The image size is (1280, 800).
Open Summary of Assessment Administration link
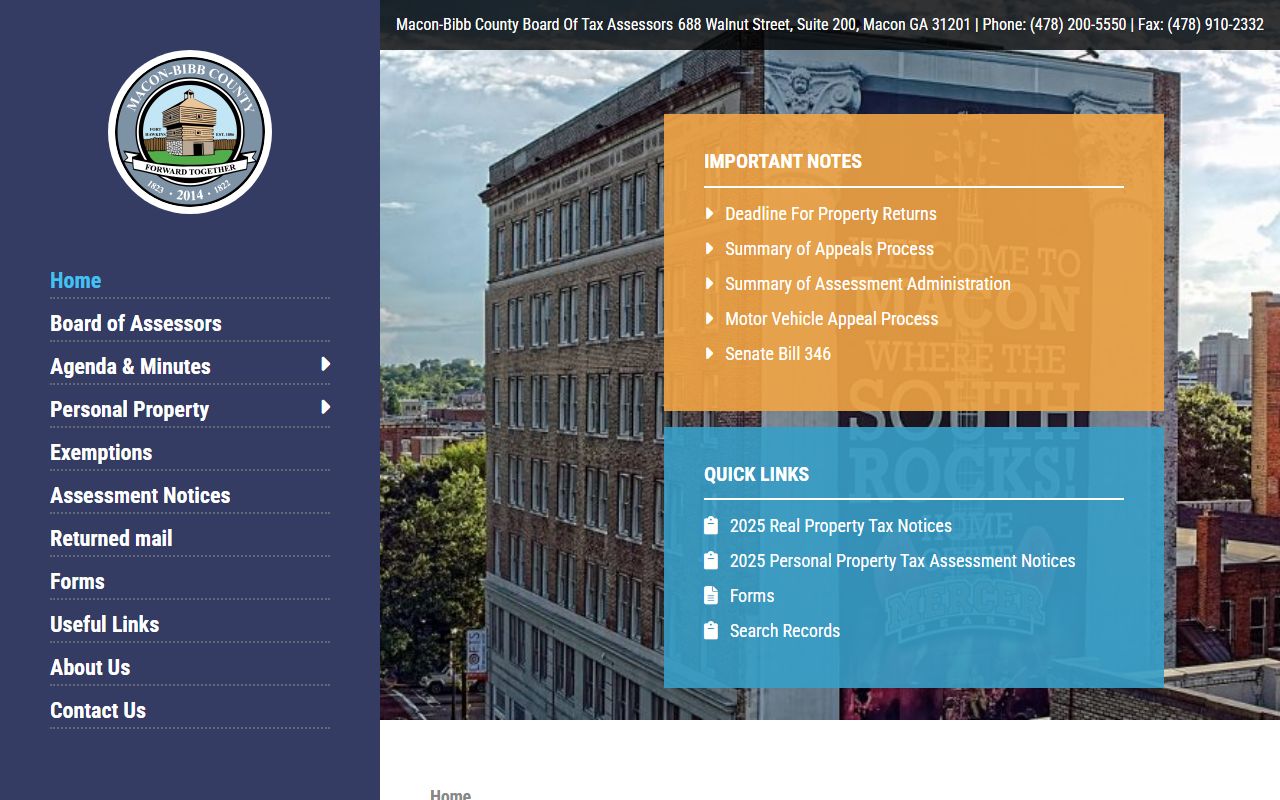coord(868,284)
